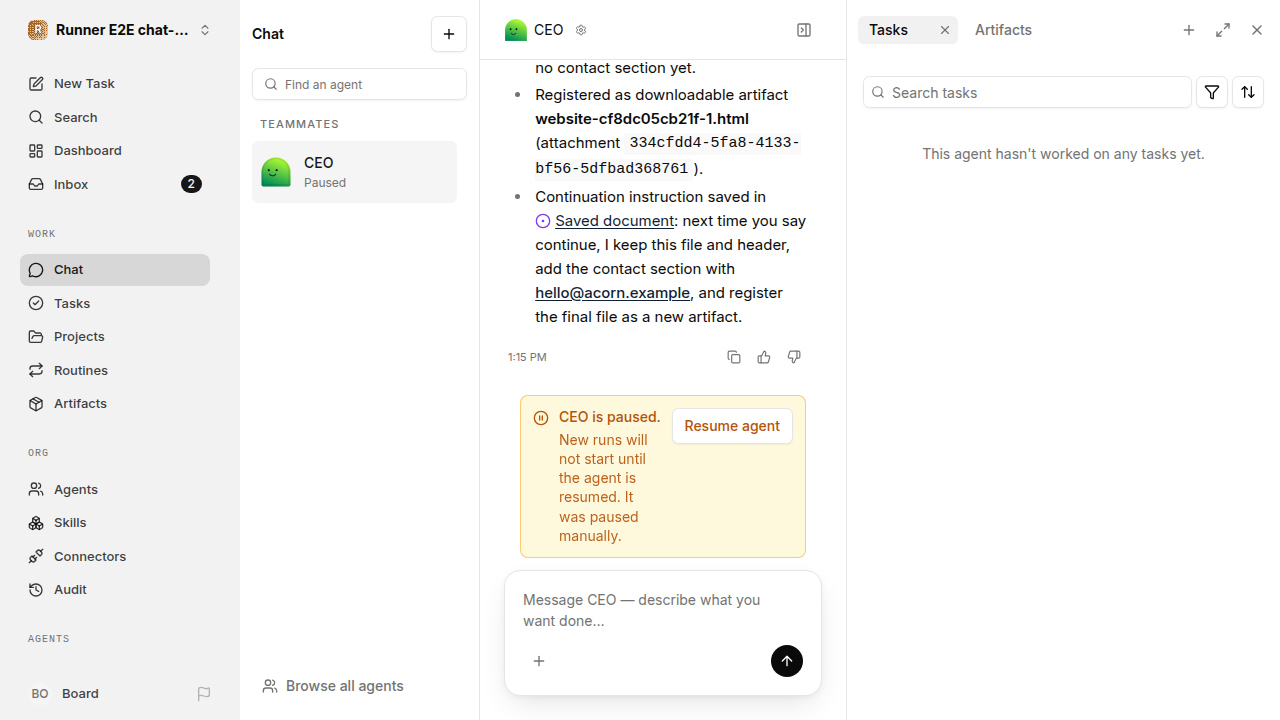Screen dimensions: 1280x720
Task: Toggle the chat side panel icon
Action: point(804,30)
